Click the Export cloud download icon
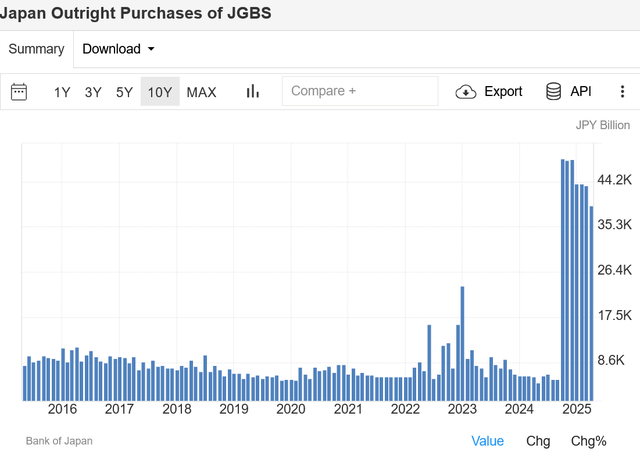The image size is (640, 466). pyautogui.click(x=466, y=92)
